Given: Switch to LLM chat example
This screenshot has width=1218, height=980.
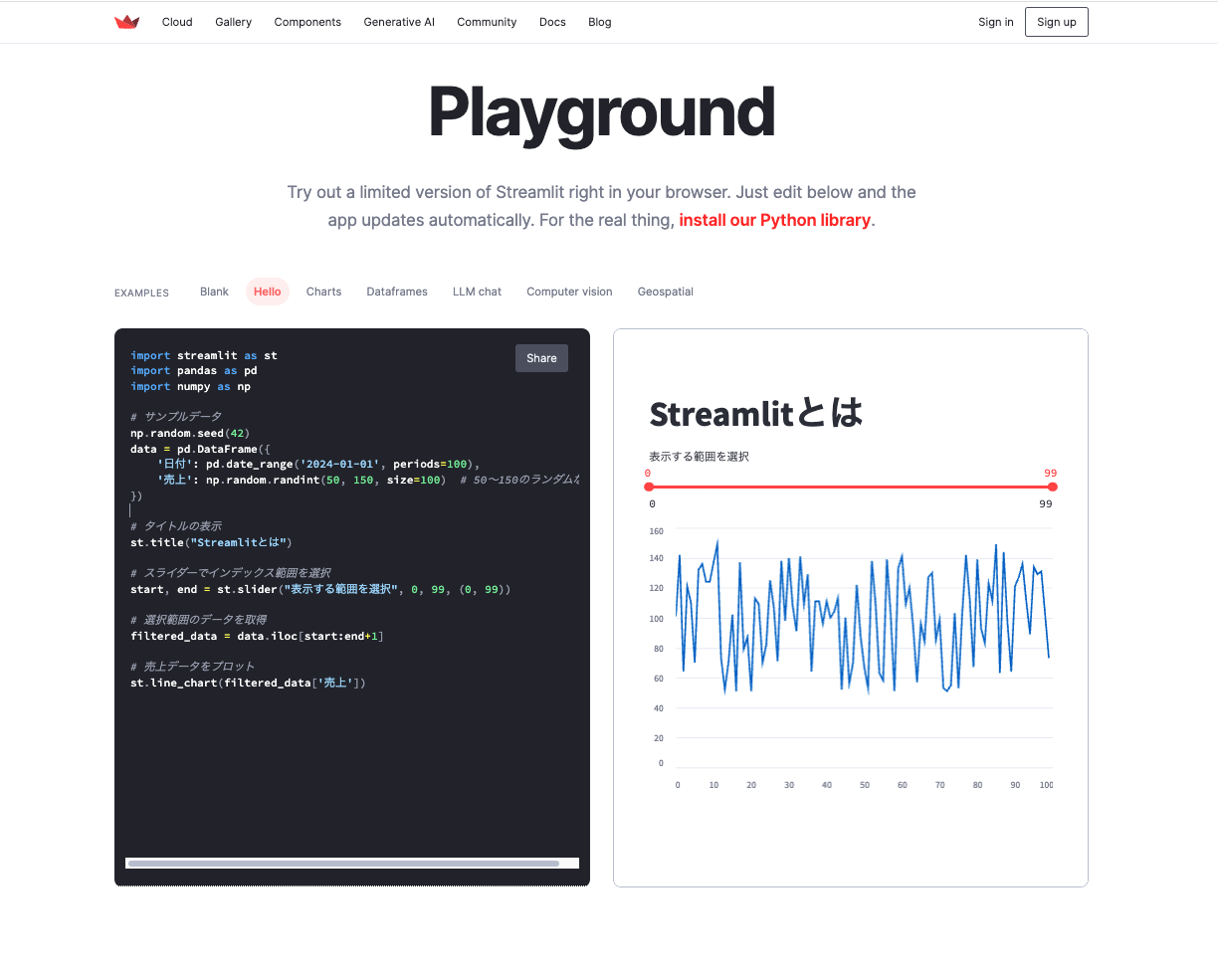Looking at the screenshot, I should [x=477, y=292].
